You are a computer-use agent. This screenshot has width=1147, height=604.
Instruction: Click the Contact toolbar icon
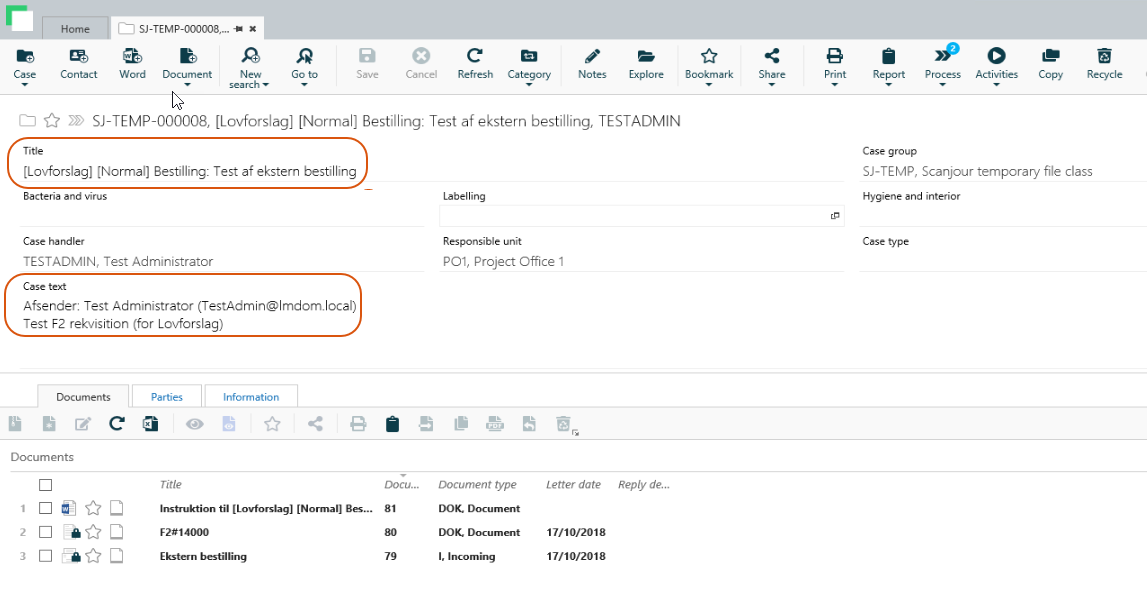click(78, 57)
